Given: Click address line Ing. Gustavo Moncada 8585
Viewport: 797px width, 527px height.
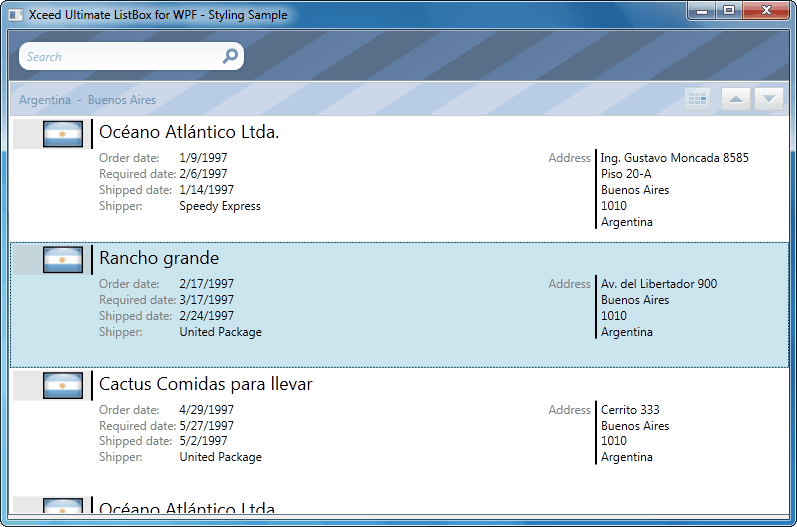Looking at the screenshot, I should point(675,158).
